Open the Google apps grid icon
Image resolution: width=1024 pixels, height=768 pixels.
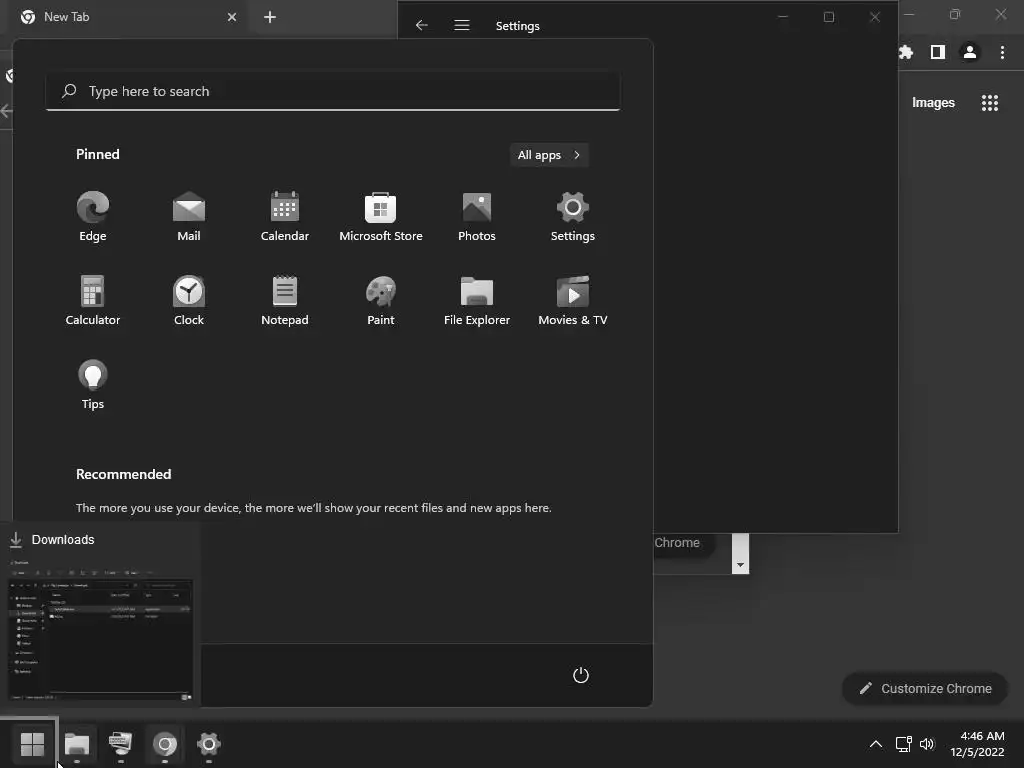(990, 103)
